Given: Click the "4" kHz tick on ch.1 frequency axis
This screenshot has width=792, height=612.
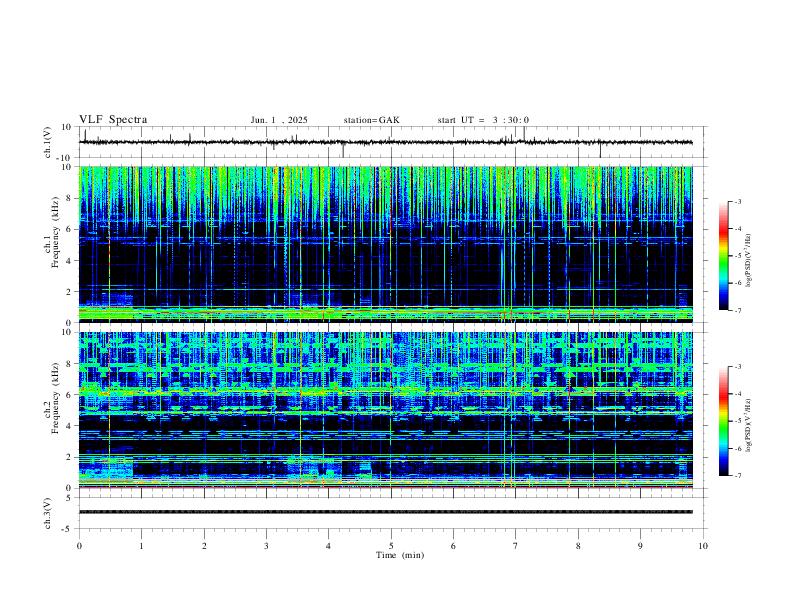Looking at the screenshot, I should 70,261.
